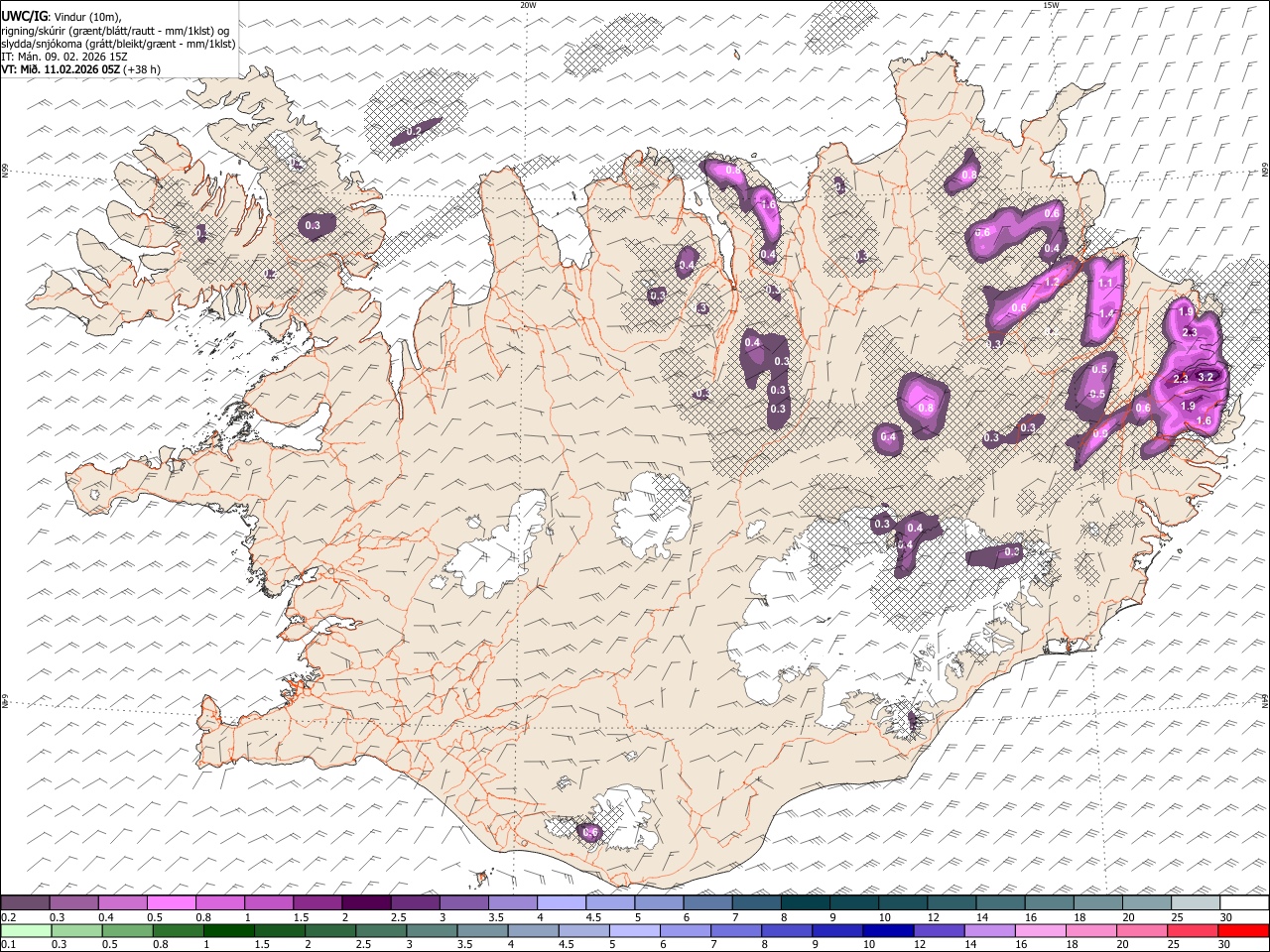The image size is (1270, 952).
Task: Select the 8 royal blue swatch in lower legend row
Action: 787,930
